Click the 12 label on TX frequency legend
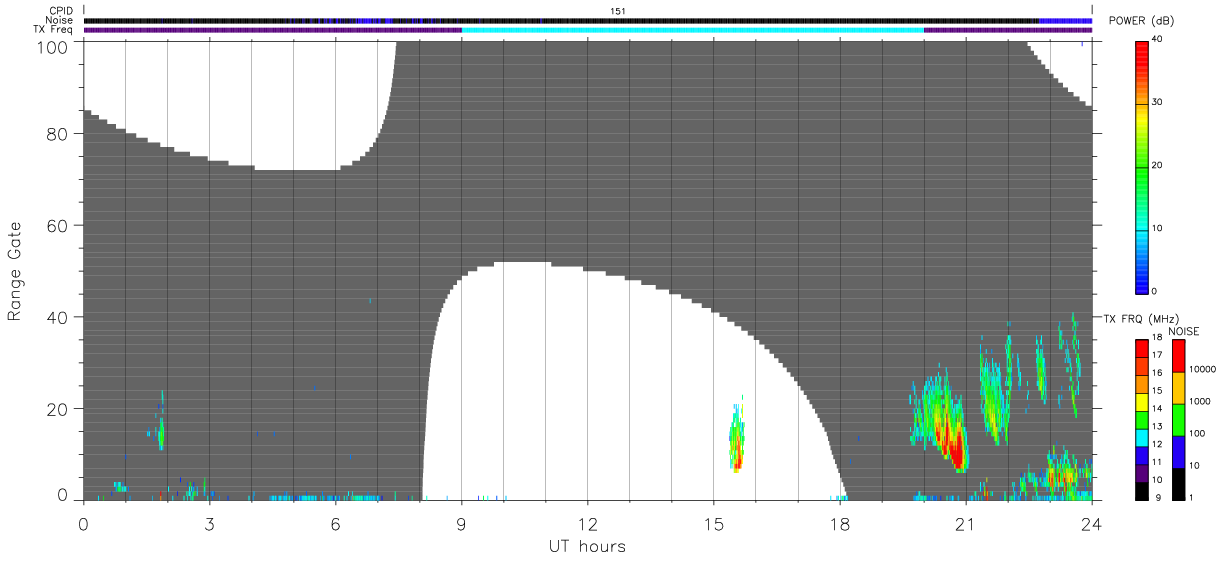1228x567 pixels. click(1157, 444)
